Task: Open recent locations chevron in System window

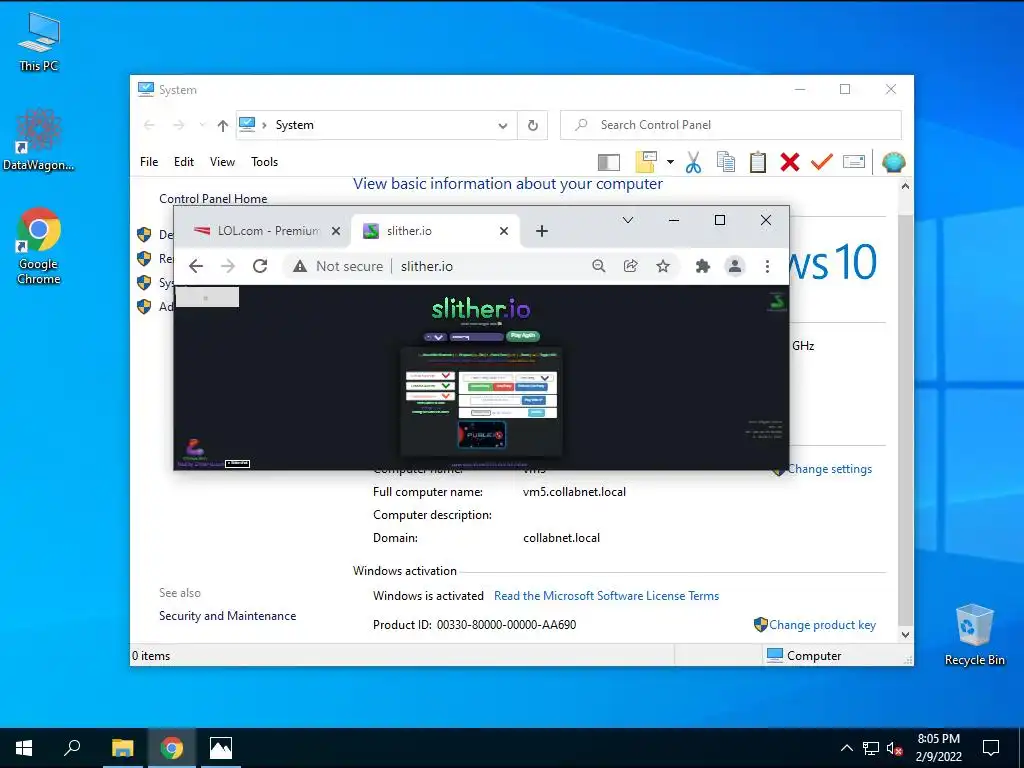Action: tap(202, 125)
